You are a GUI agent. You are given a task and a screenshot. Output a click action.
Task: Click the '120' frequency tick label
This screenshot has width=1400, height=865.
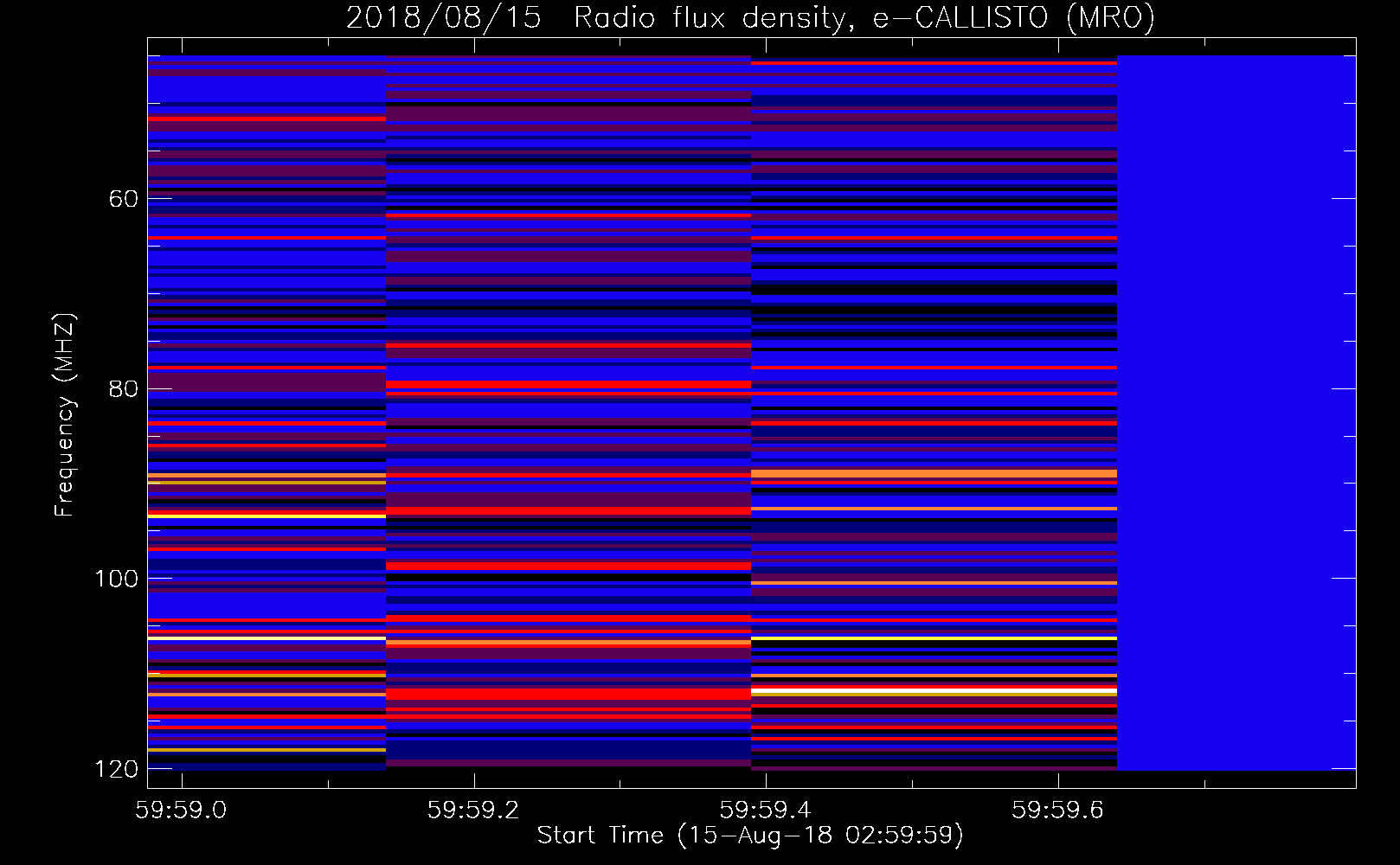pyautogui.click(x=117, y=769)
